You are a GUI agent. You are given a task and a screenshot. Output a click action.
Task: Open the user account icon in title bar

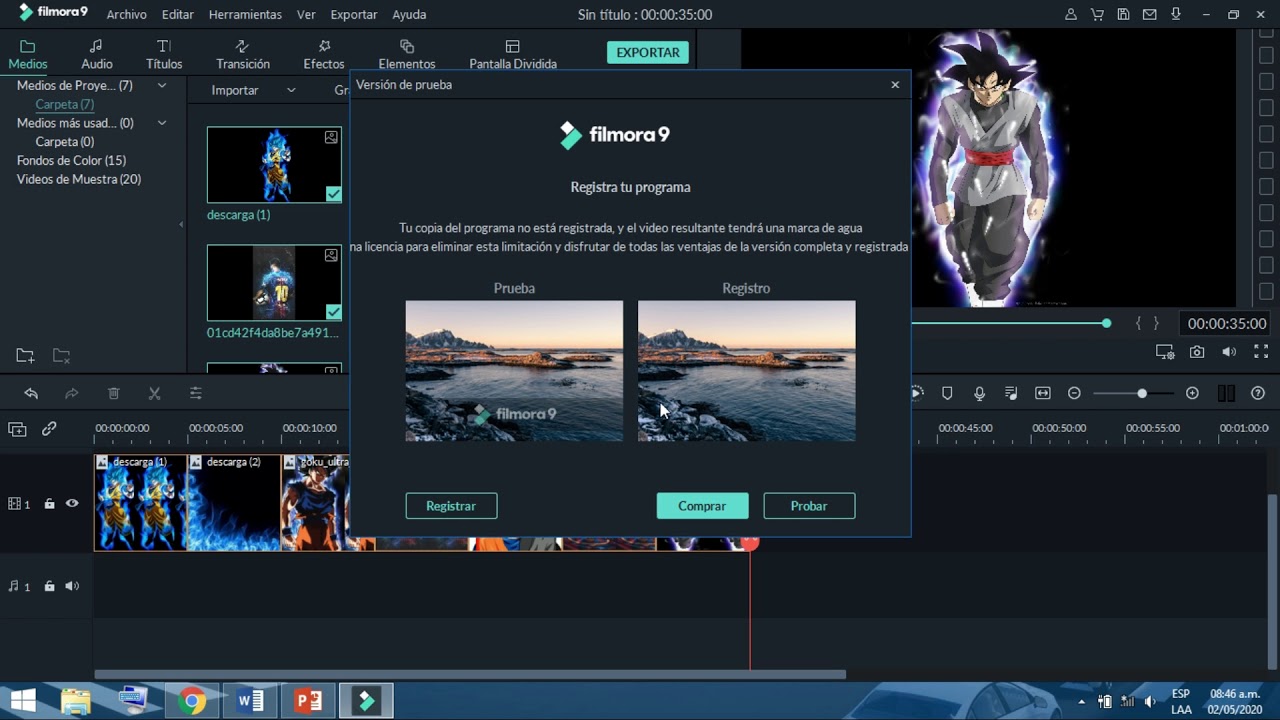tap(1071, 15)
